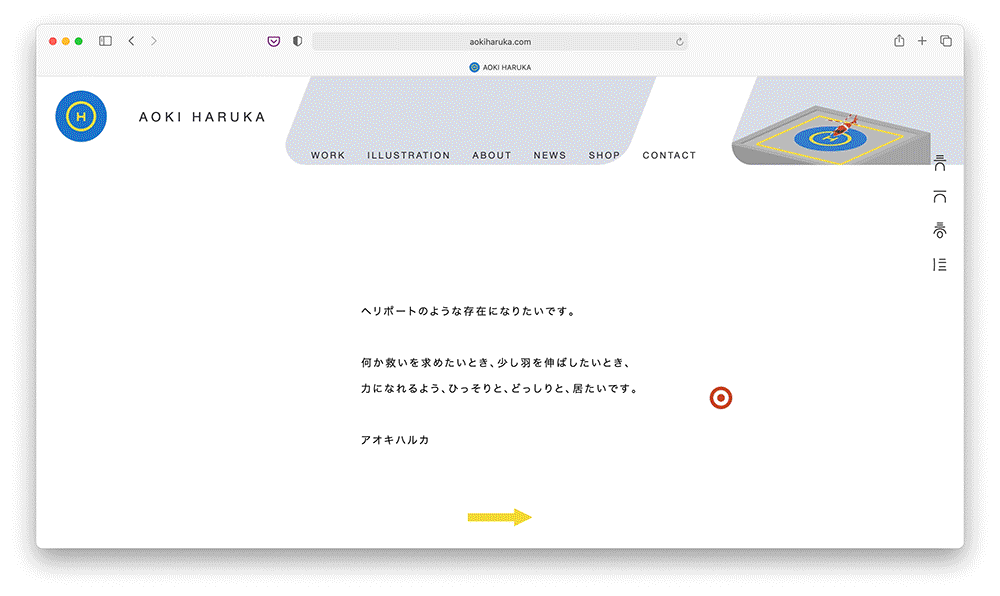
Task: Navigate to the NEWS section
Action: (549, 156)
